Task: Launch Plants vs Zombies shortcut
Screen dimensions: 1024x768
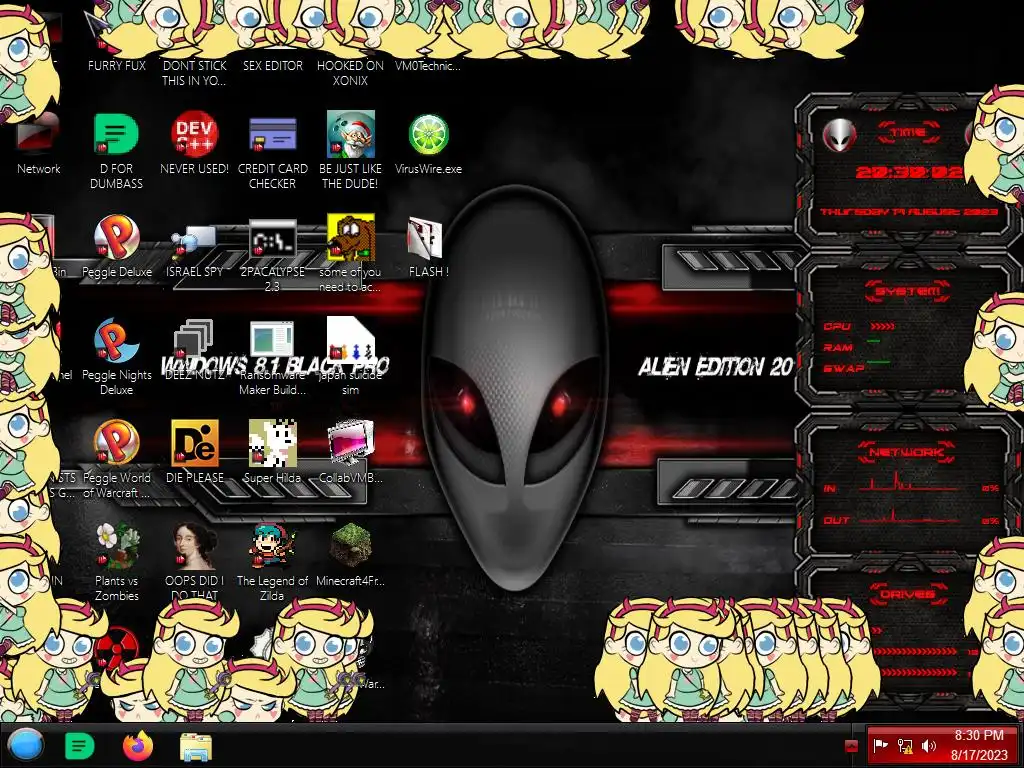Action: coord(116,545)
